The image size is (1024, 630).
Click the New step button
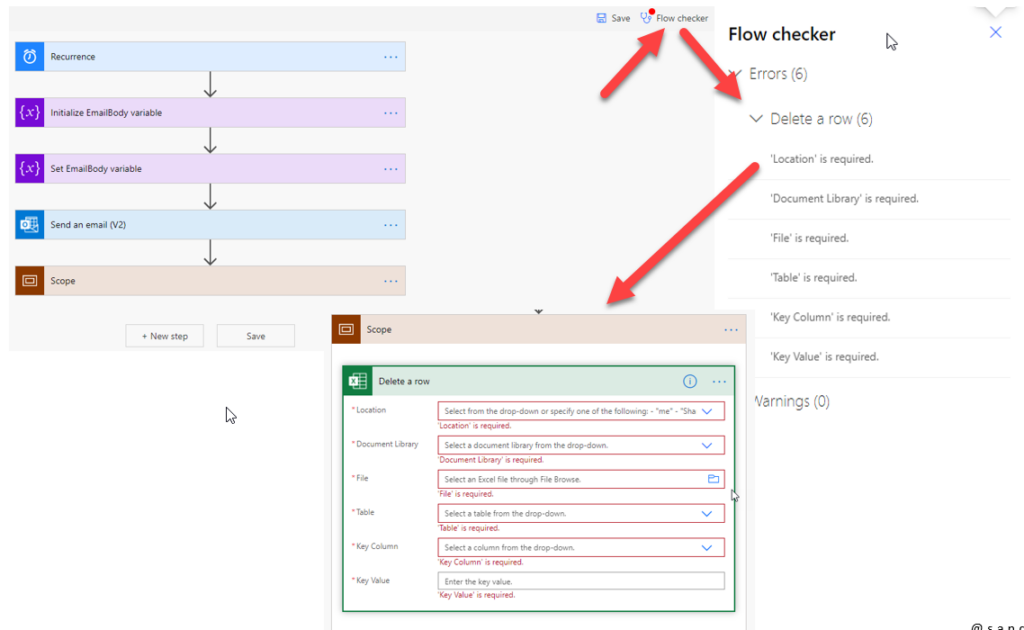tap(165, 336)
